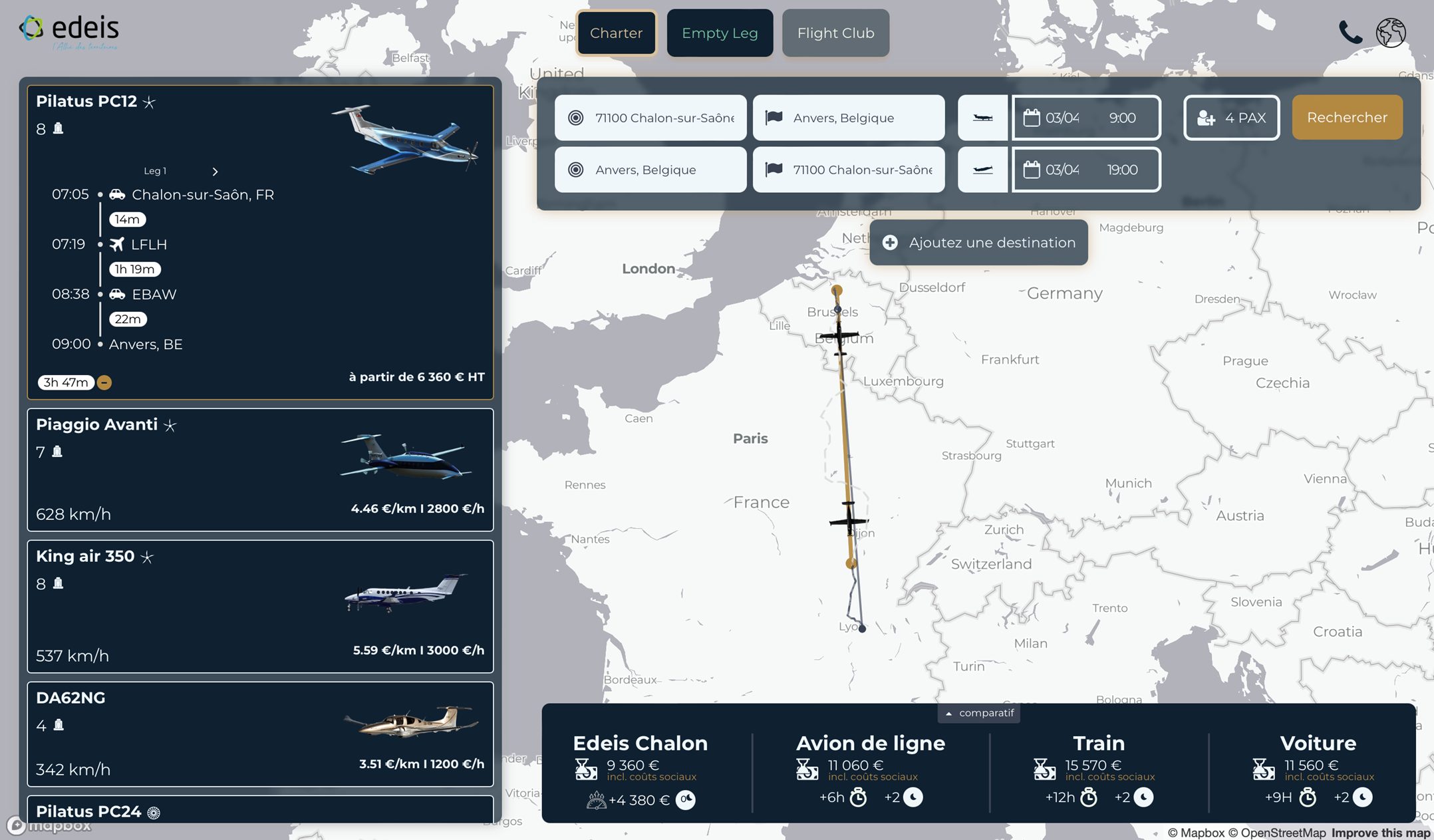Open date picker for 03/04 9:00
1434x840 pixels.
click(1086, 118)
